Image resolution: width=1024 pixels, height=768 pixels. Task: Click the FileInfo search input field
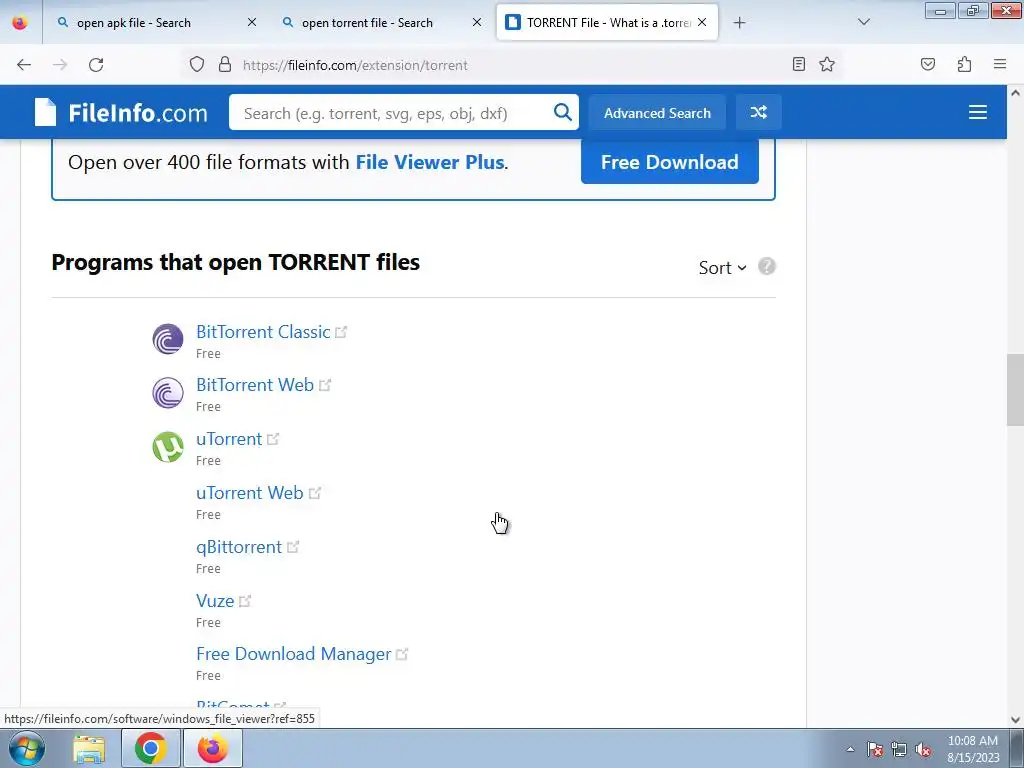(394, 113)
